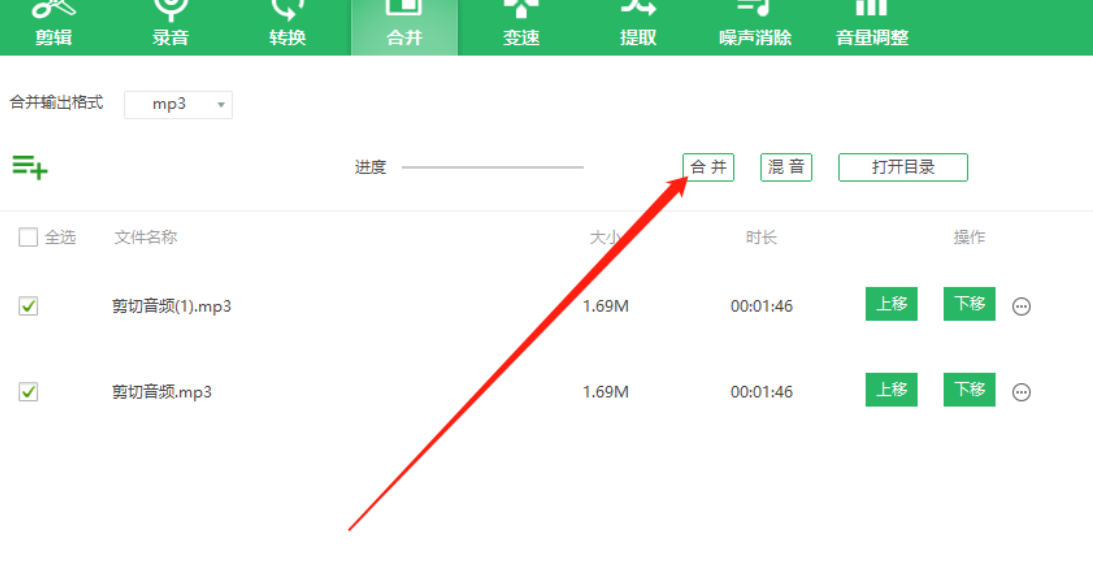Uncheck the 剪切音频(1).mp3 checkbox
The width and height of the screenshot is (1093, 569).
(28, 306)
